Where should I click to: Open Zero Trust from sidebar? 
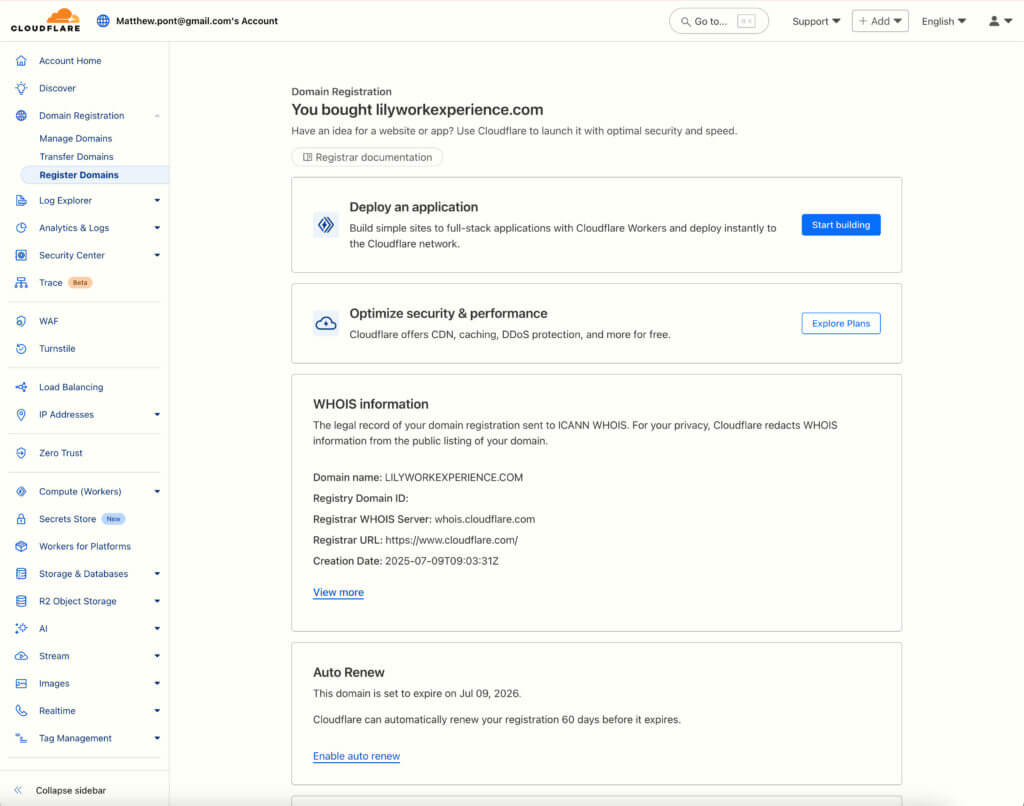[x=61, y=453]
